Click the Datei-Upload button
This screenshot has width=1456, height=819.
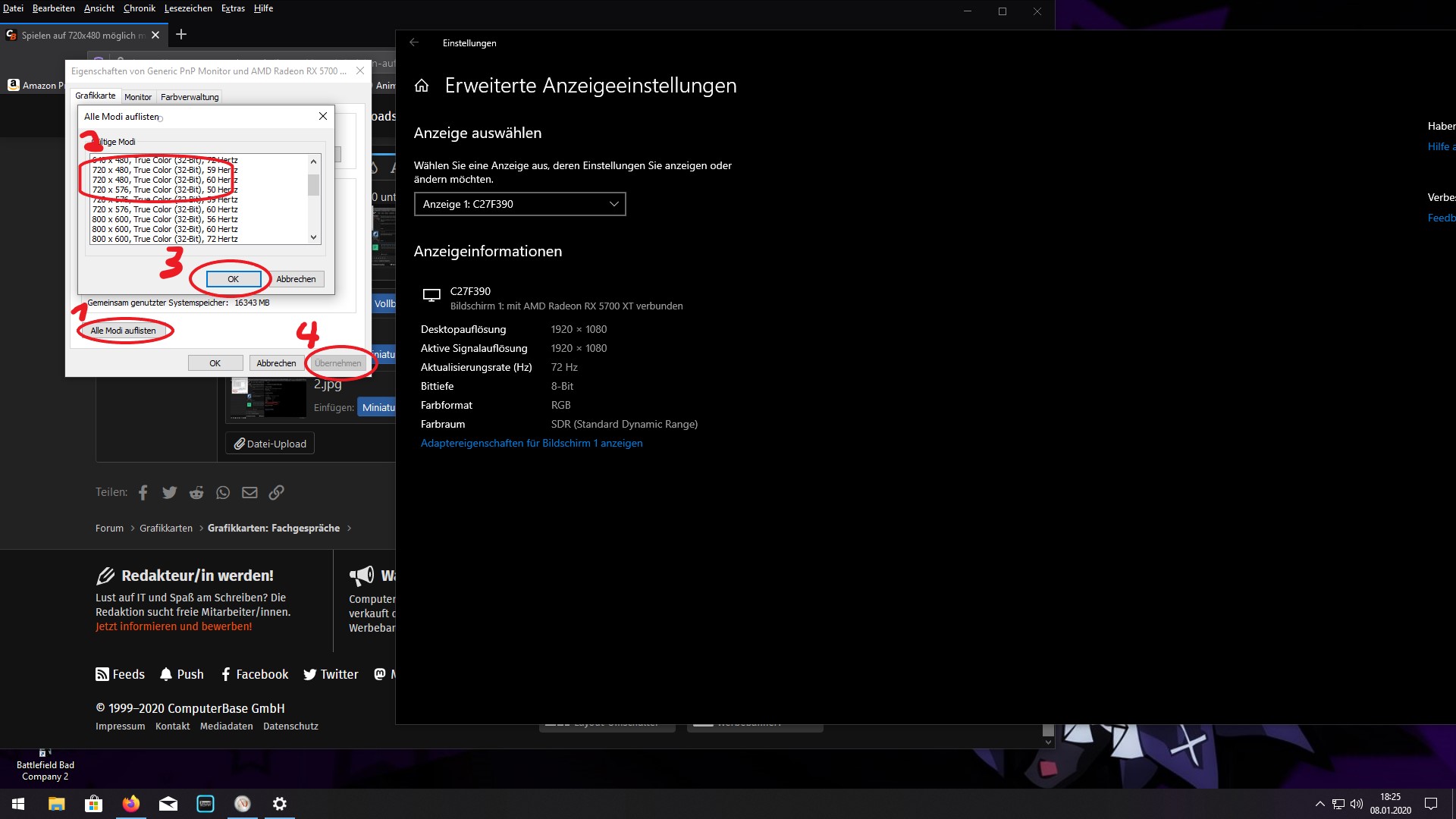click(270, 444)
